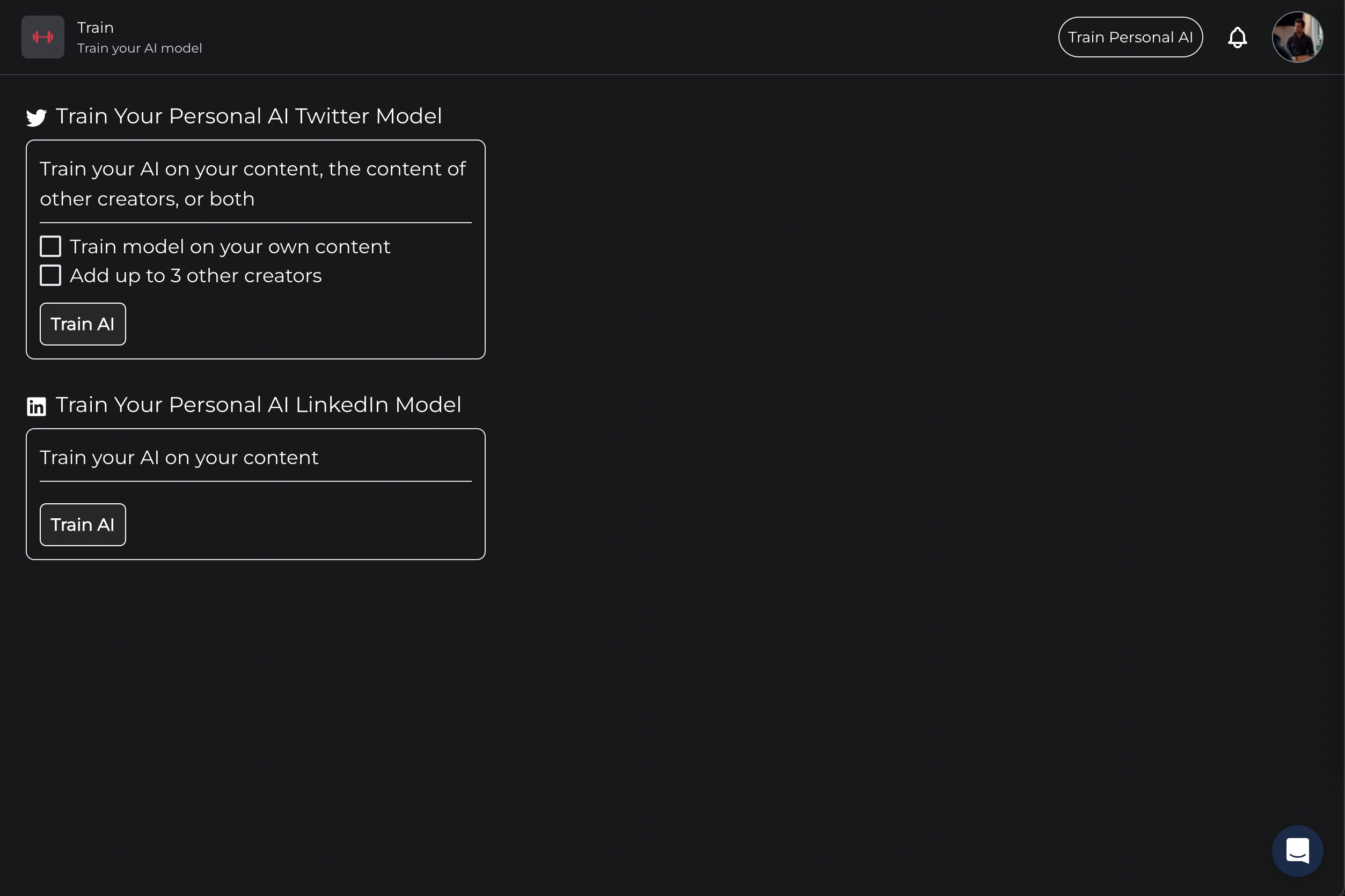Click Train AI in the Twitter card
This screenshot has width=1345, height=896.
[83, 324]
